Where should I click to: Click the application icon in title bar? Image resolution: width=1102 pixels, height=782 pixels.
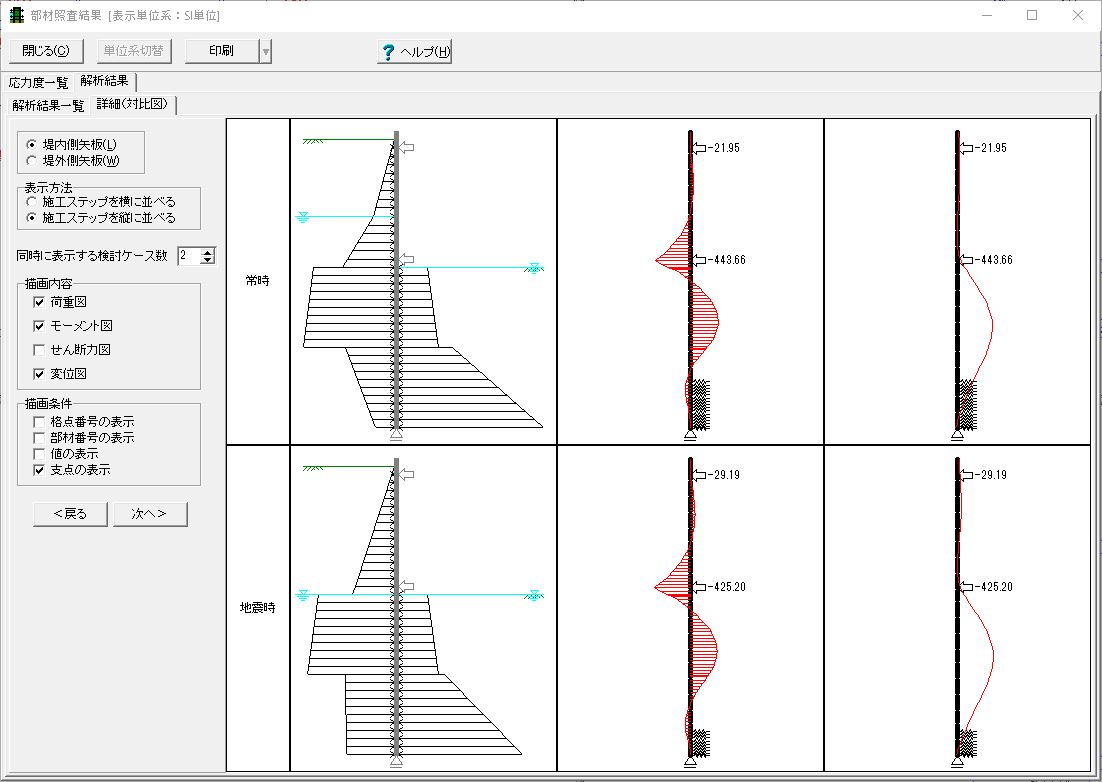tap(16, 16)
